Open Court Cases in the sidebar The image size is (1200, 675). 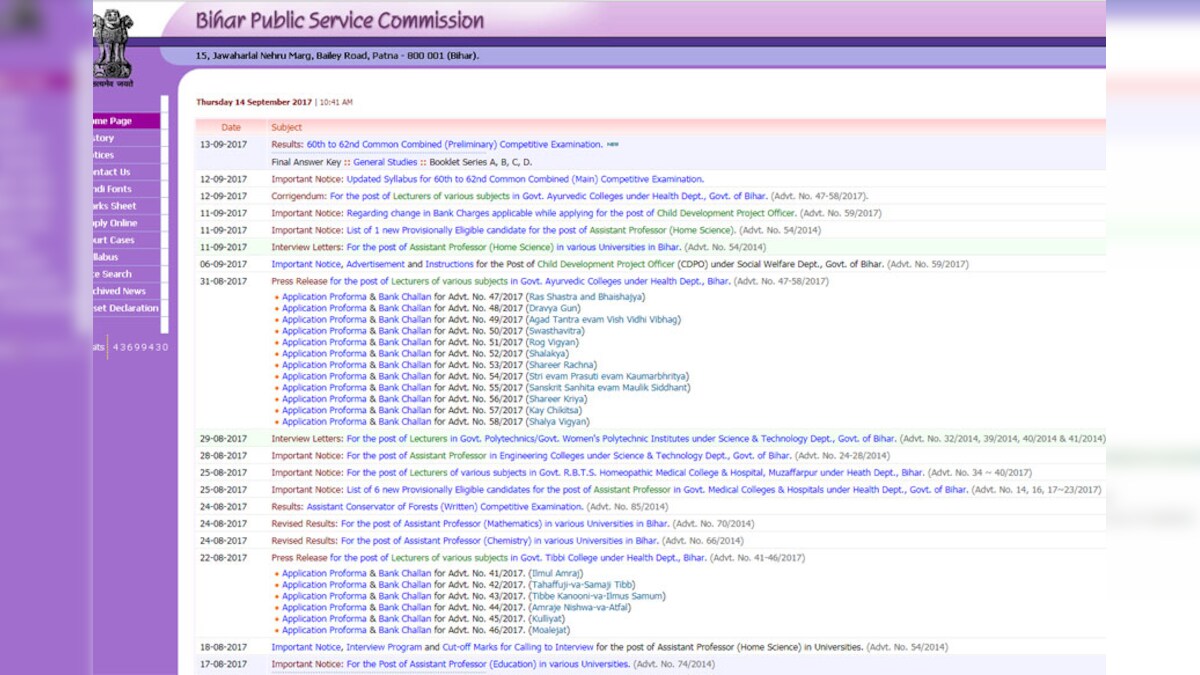pyautogui.click(x=126, y=240)
